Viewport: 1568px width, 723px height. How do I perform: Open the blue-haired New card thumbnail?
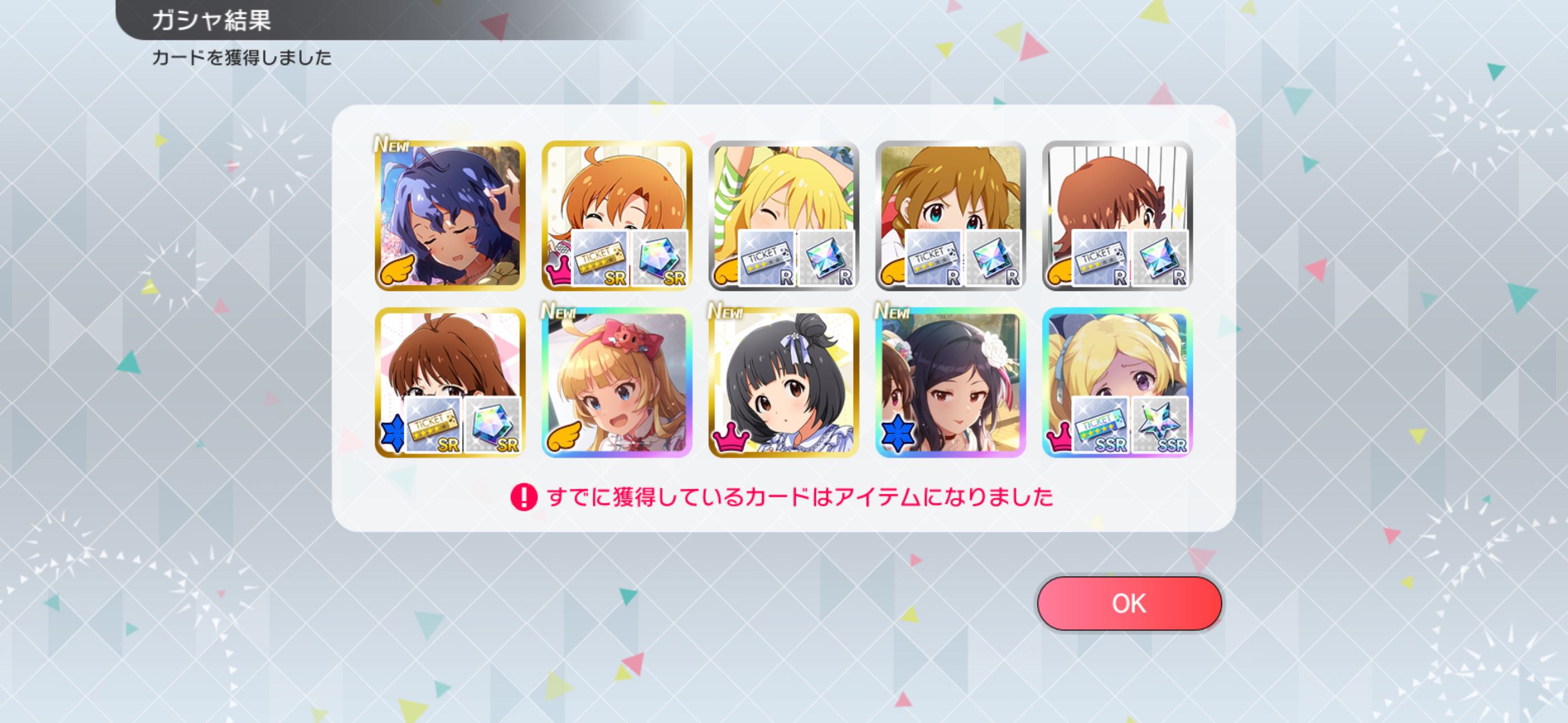[450, 215]
